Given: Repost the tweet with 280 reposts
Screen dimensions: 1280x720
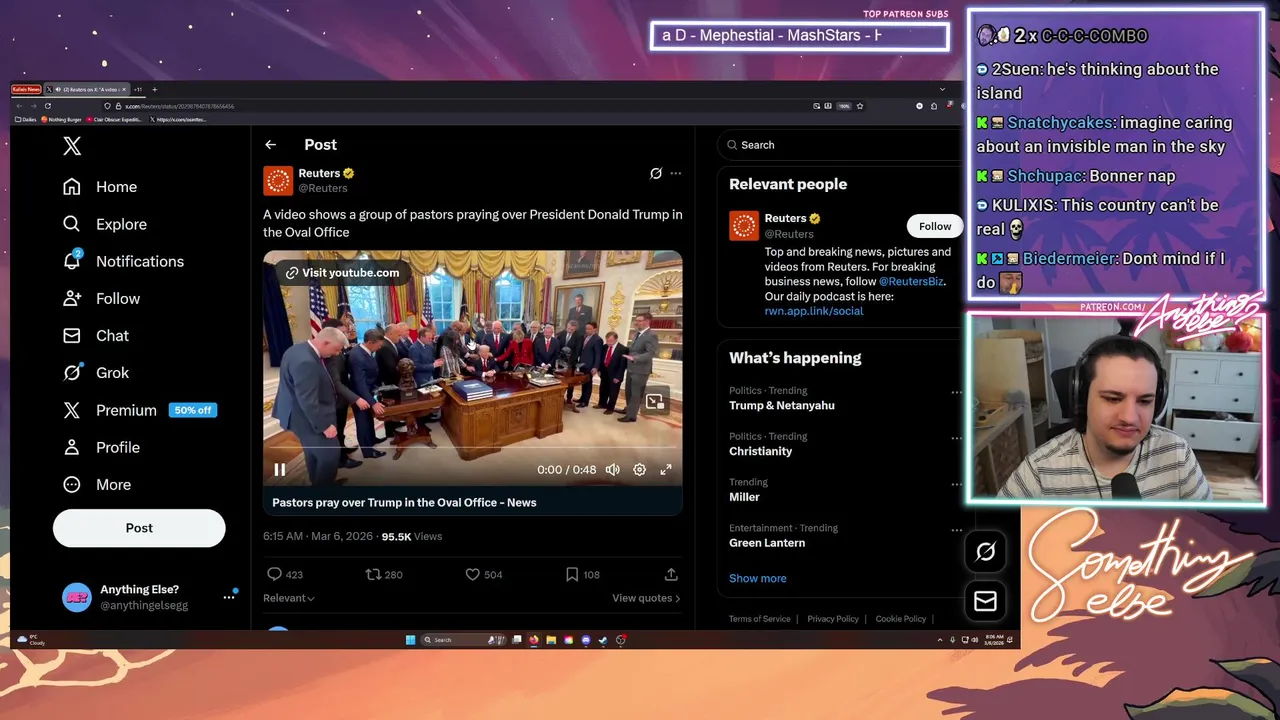Looking at the screenshot, I should [x=384, y=574].
